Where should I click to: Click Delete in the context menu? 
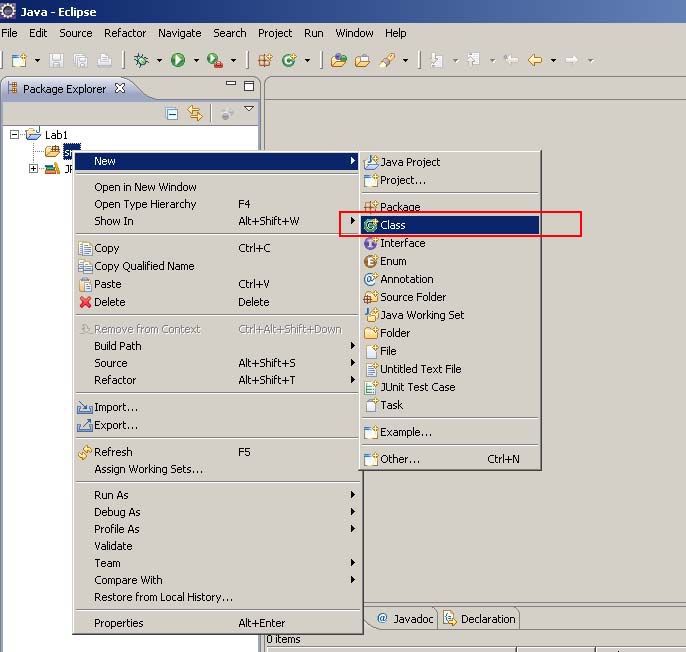point(217,302)
